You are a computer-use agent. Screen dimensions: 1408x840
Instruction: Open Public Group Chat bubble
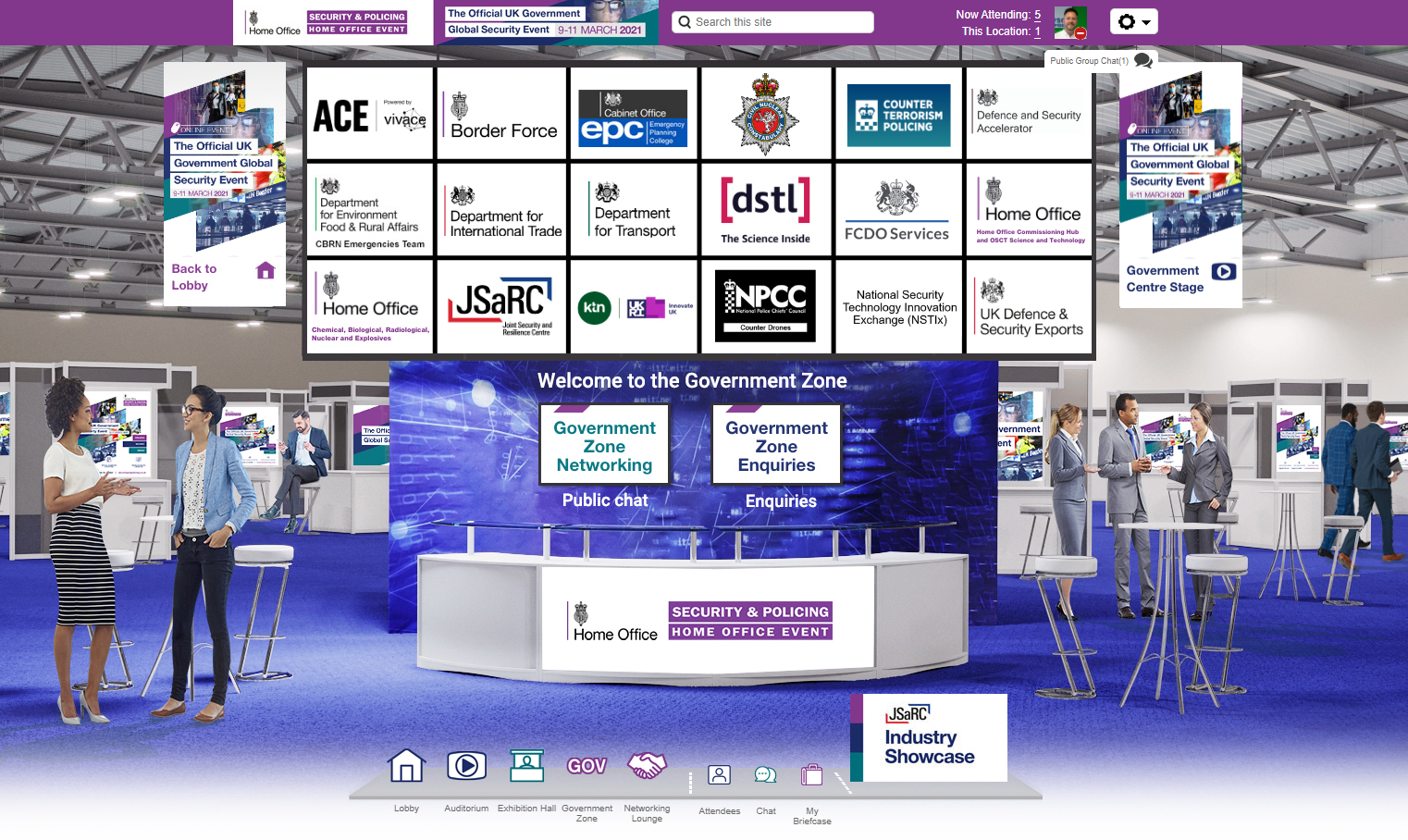pyautogui.click(x=1143, y=61)
